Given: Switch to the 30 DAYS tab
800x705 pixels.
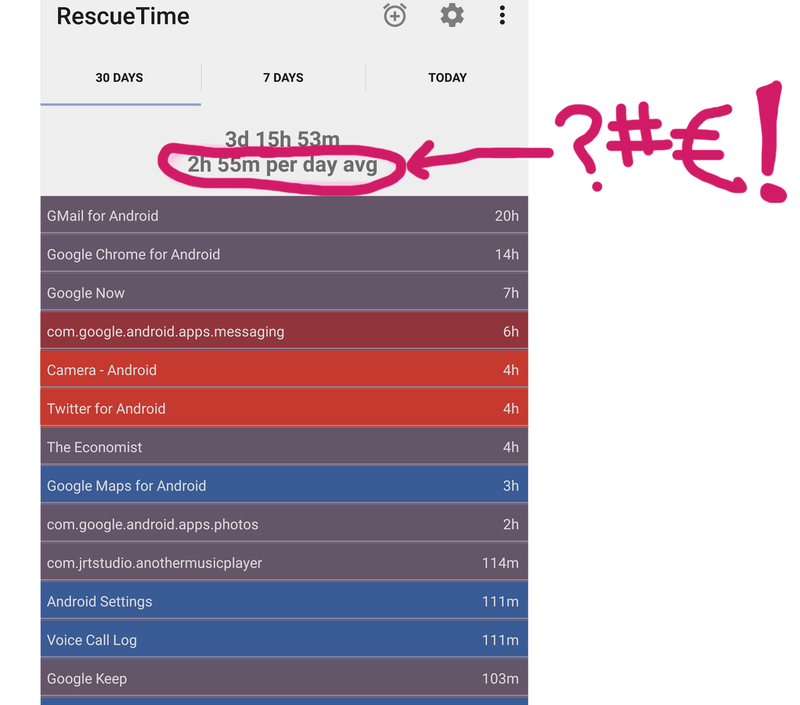Looking at the screenshot, I should click(120, 78).
